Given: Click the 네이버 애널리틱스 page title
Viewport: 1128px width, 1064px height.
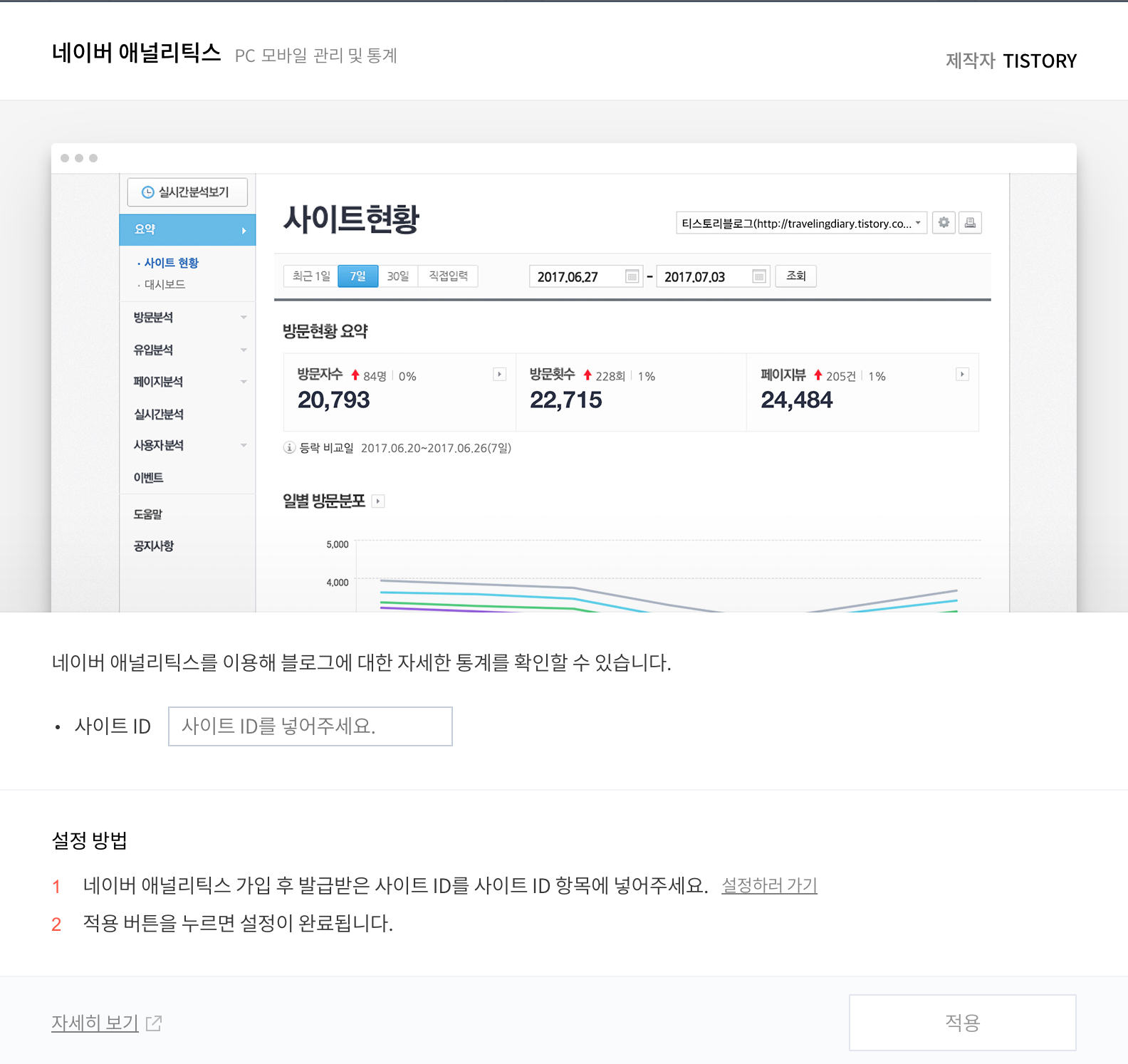Looking at the screenshot, I should (136, 53).
